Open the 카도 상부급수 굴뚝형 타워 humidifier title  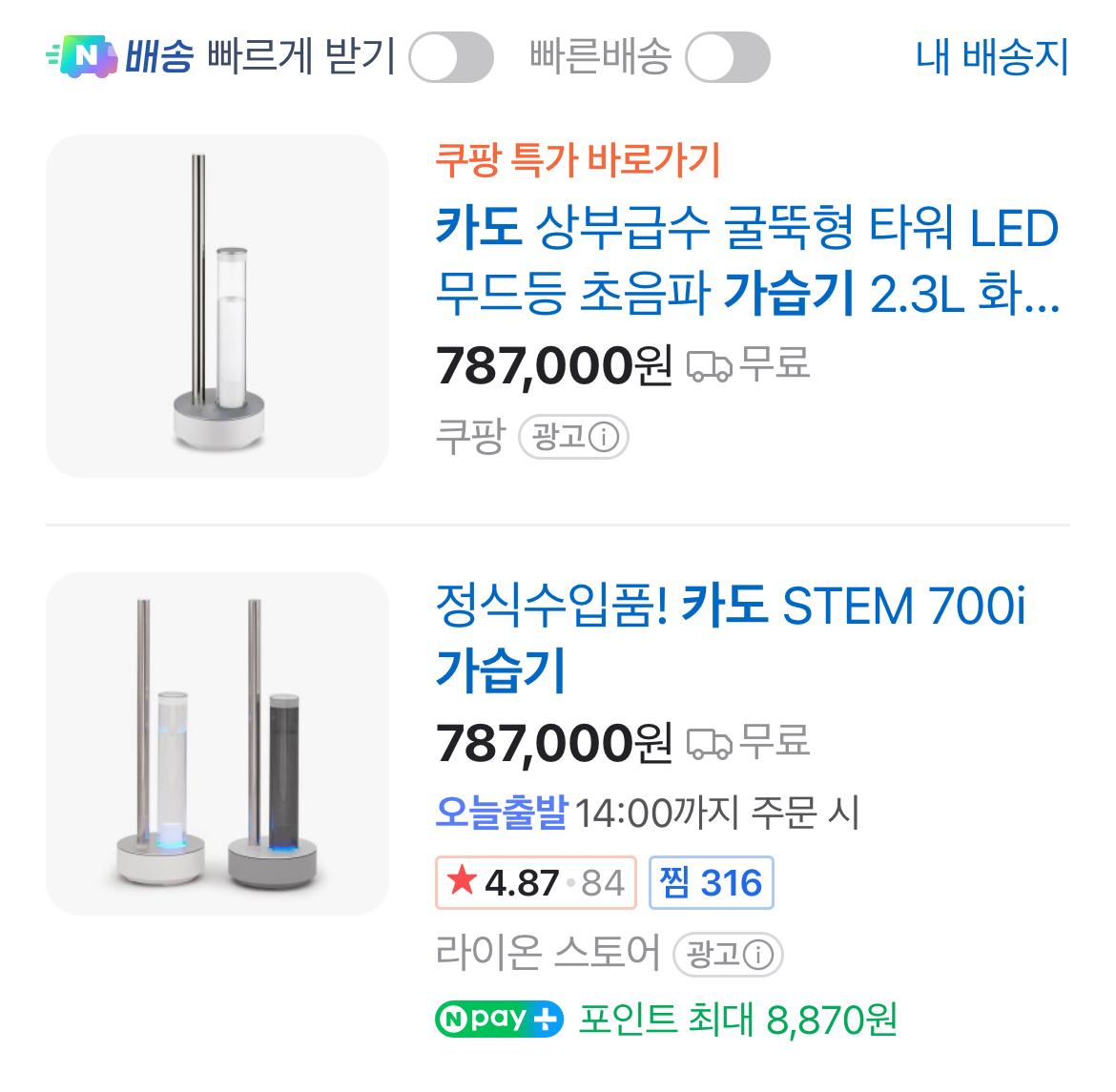click(x=747, y=259)
